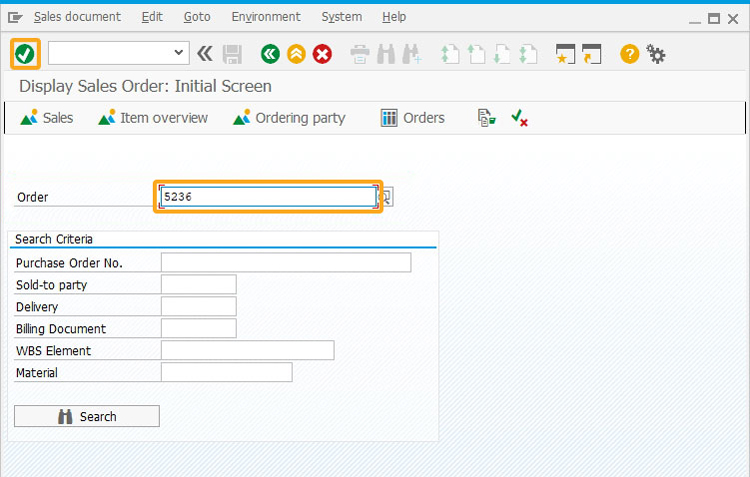
Task: Open the System menu
Action: 342,17
